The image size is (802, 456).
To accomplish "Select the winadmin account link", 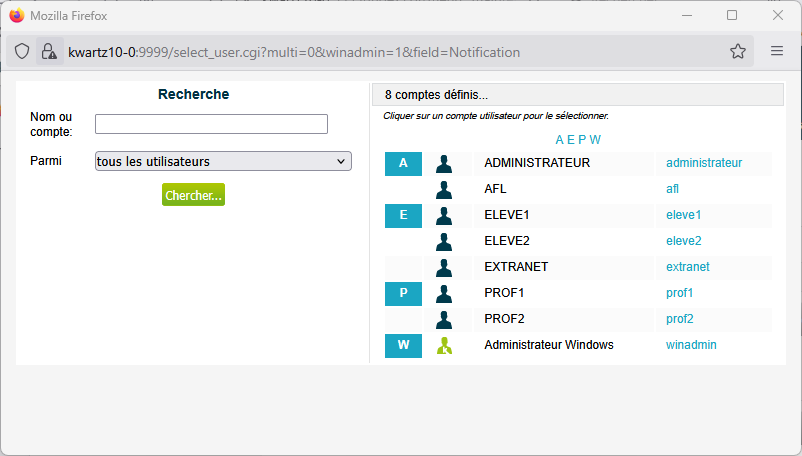I will click(691, 346).
